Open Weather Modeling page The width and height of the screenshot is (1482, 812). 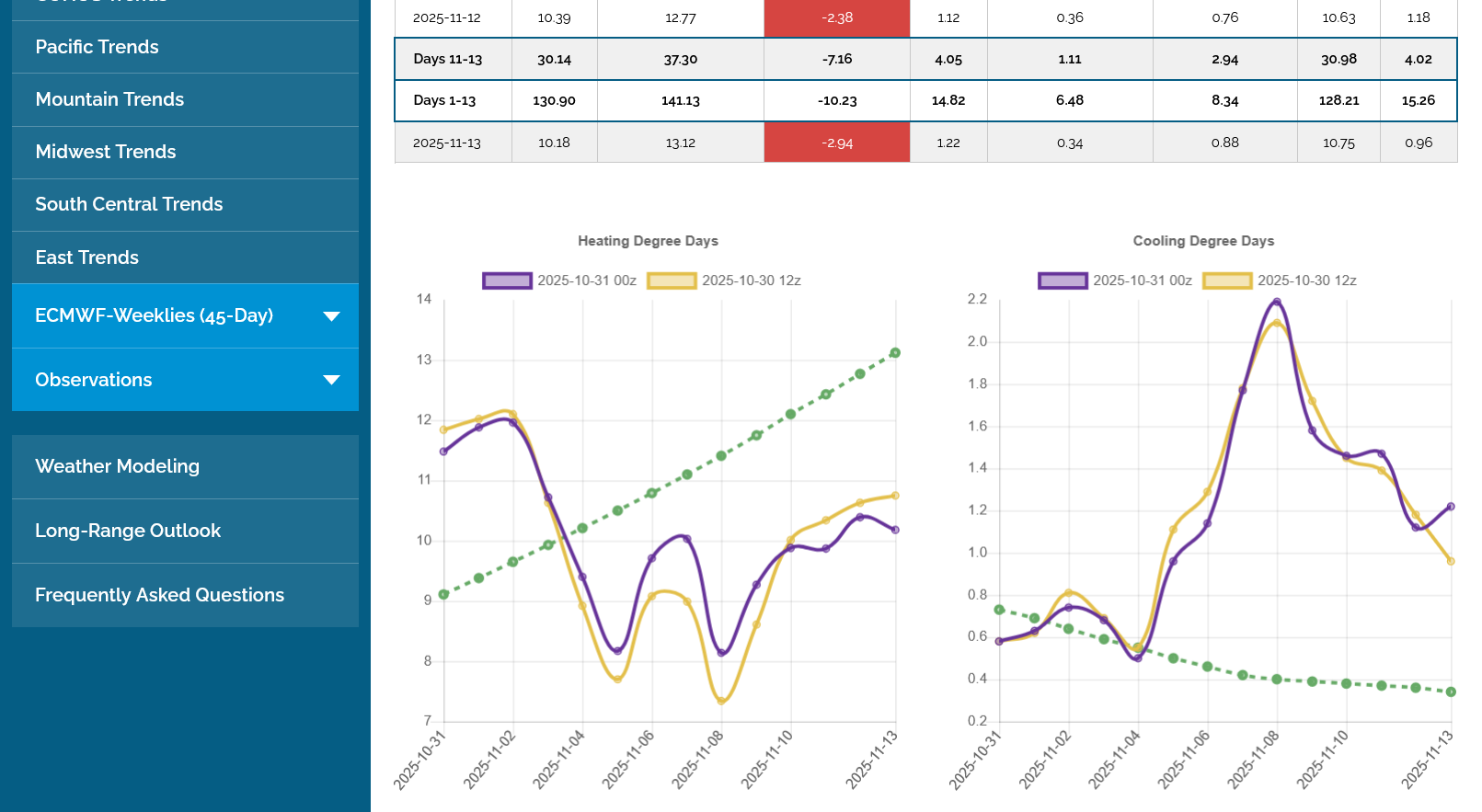pos(117,466)
